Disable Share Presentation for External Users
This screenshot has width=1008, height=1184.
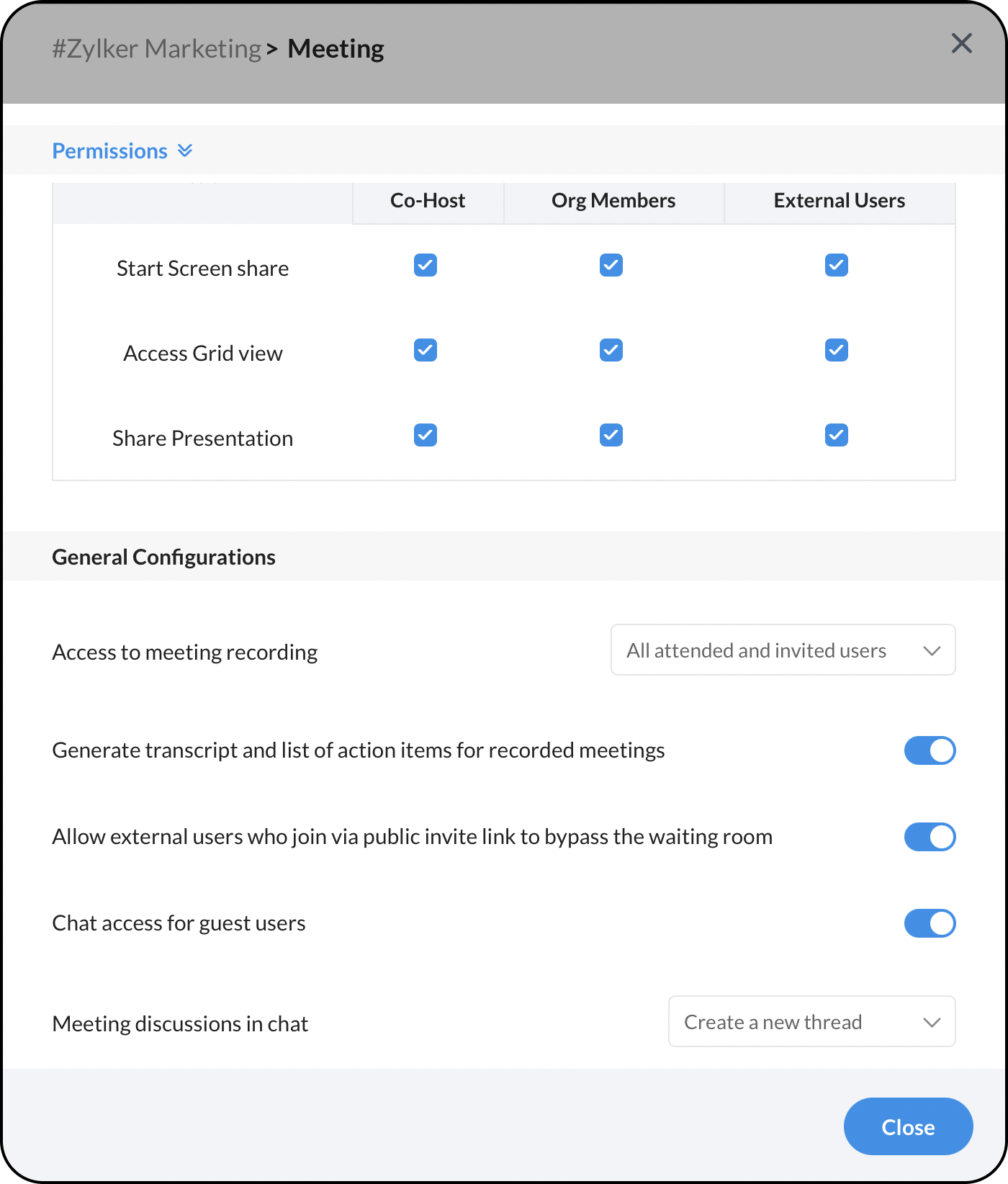click(x=837, y=436)
